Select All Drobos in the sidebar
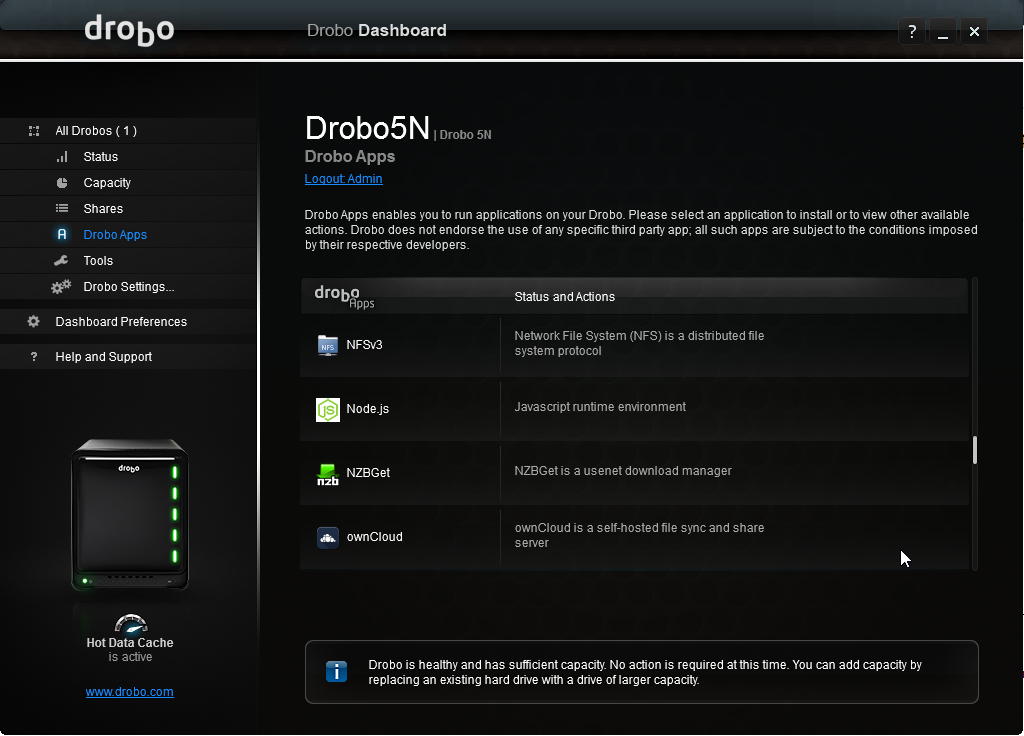The width and height of the screenshot is (1024, 736). [96, 131]
